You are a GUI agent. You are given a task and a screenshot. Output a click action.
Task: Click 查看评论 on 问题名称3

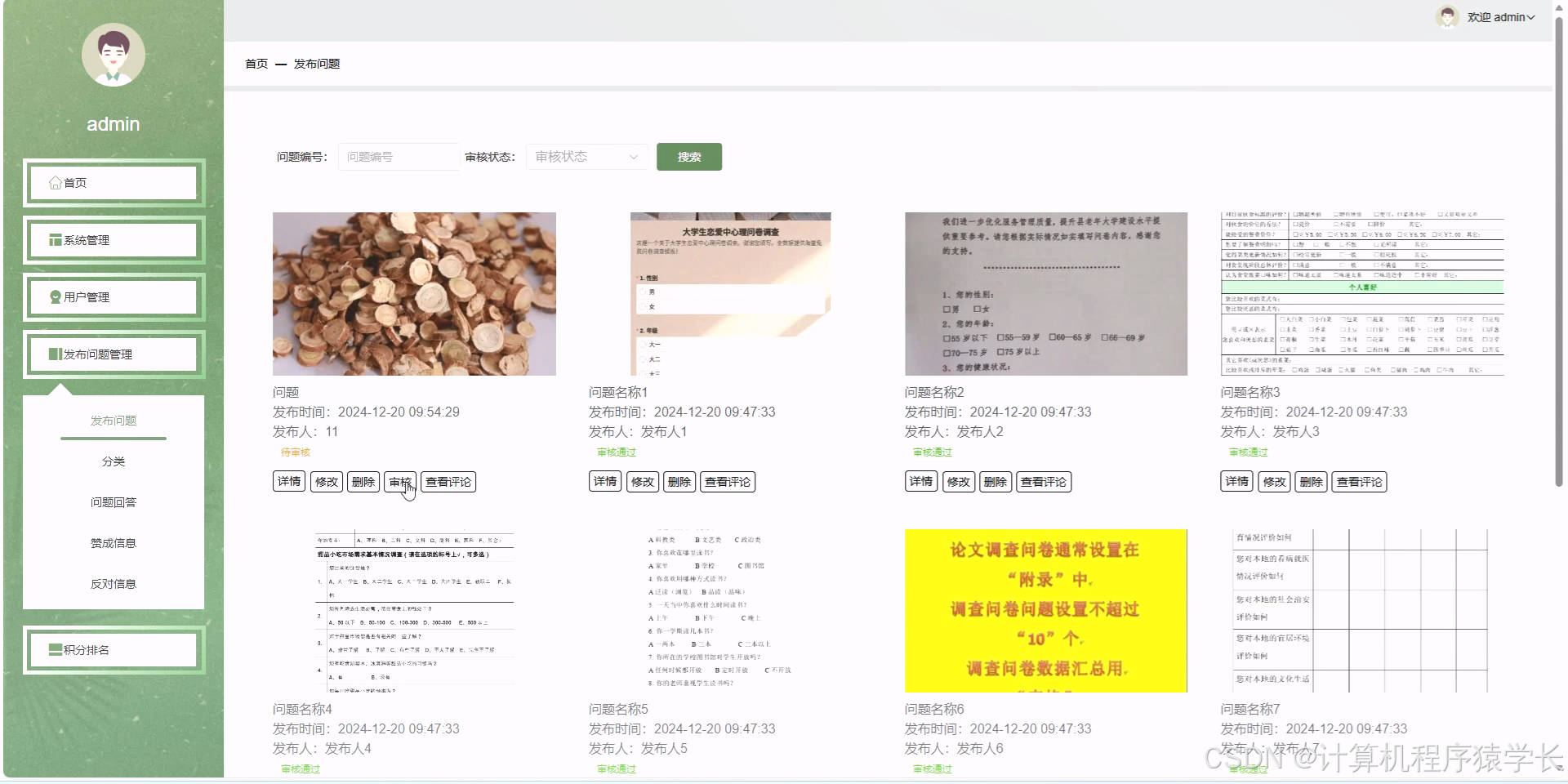(1360, 482)
